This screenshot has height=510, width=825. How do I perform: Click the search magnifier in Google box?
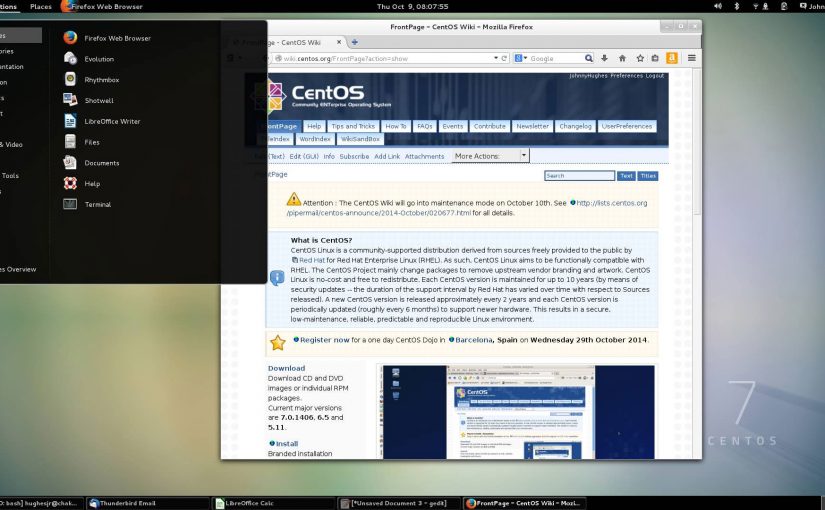coord(589,58)
